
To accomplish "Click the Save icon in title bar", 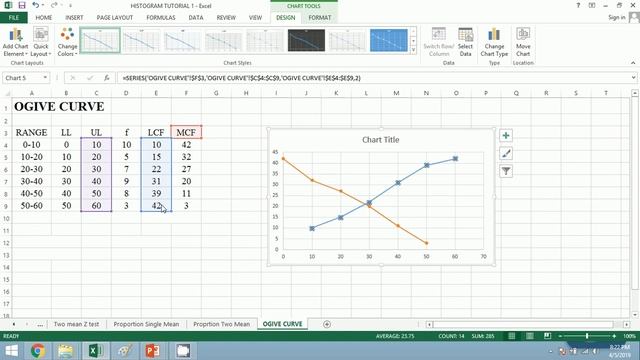I will coord(22,5).
